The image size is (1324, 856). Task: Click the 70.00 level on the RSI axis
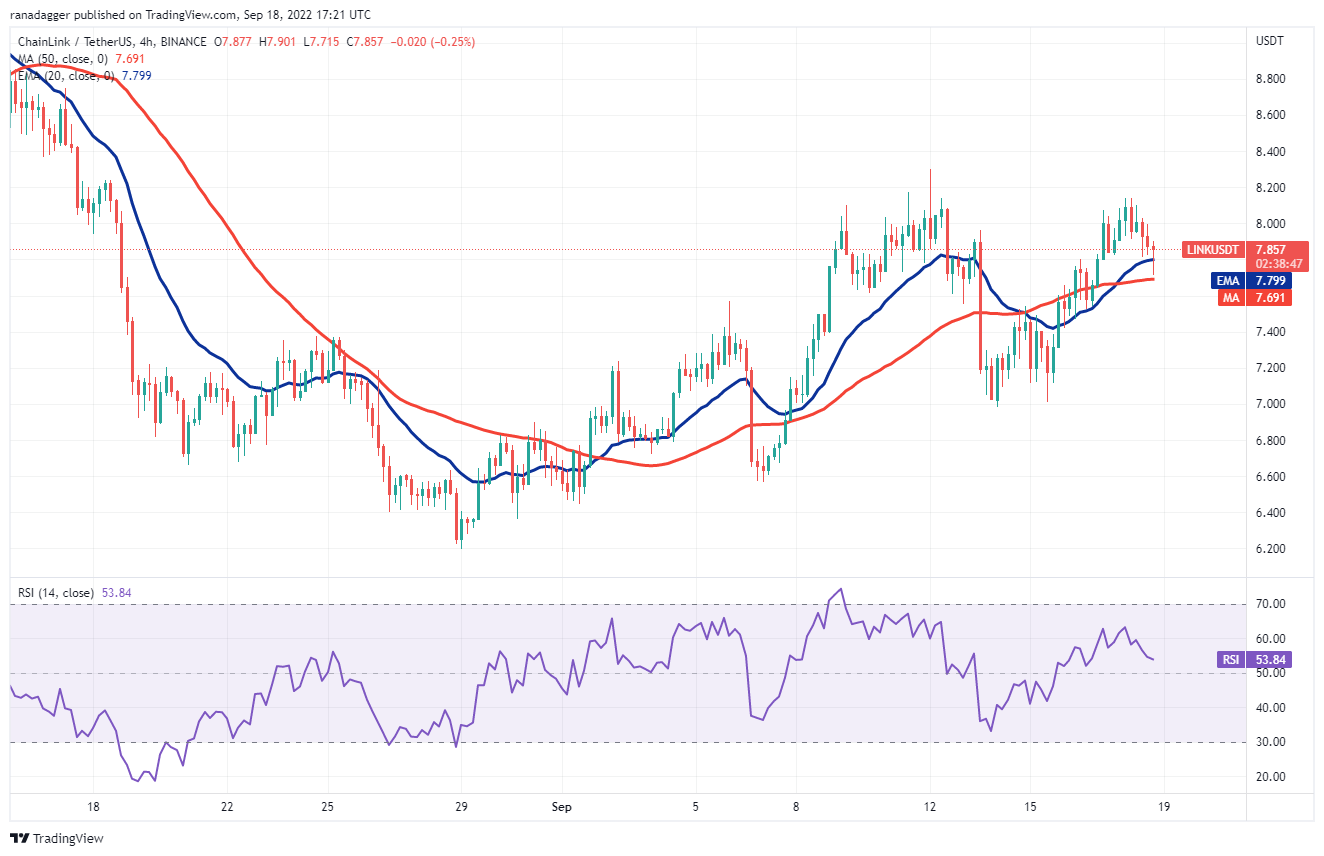(x=1268, y=604)
